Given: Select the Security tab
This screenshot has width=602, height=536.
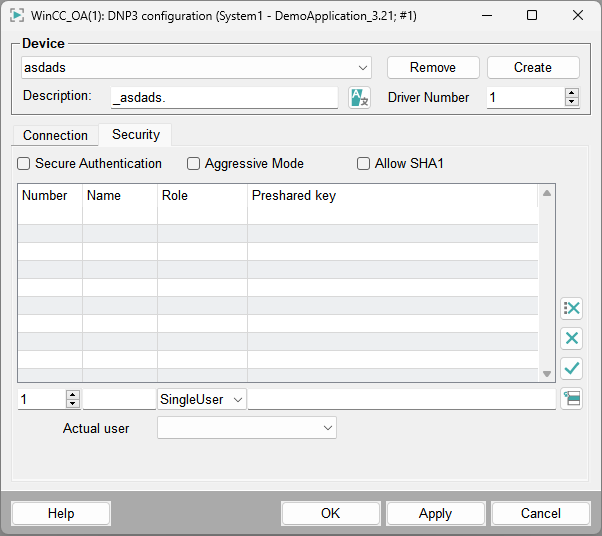Looking at the screenshot, I should [x=136, y=135].
